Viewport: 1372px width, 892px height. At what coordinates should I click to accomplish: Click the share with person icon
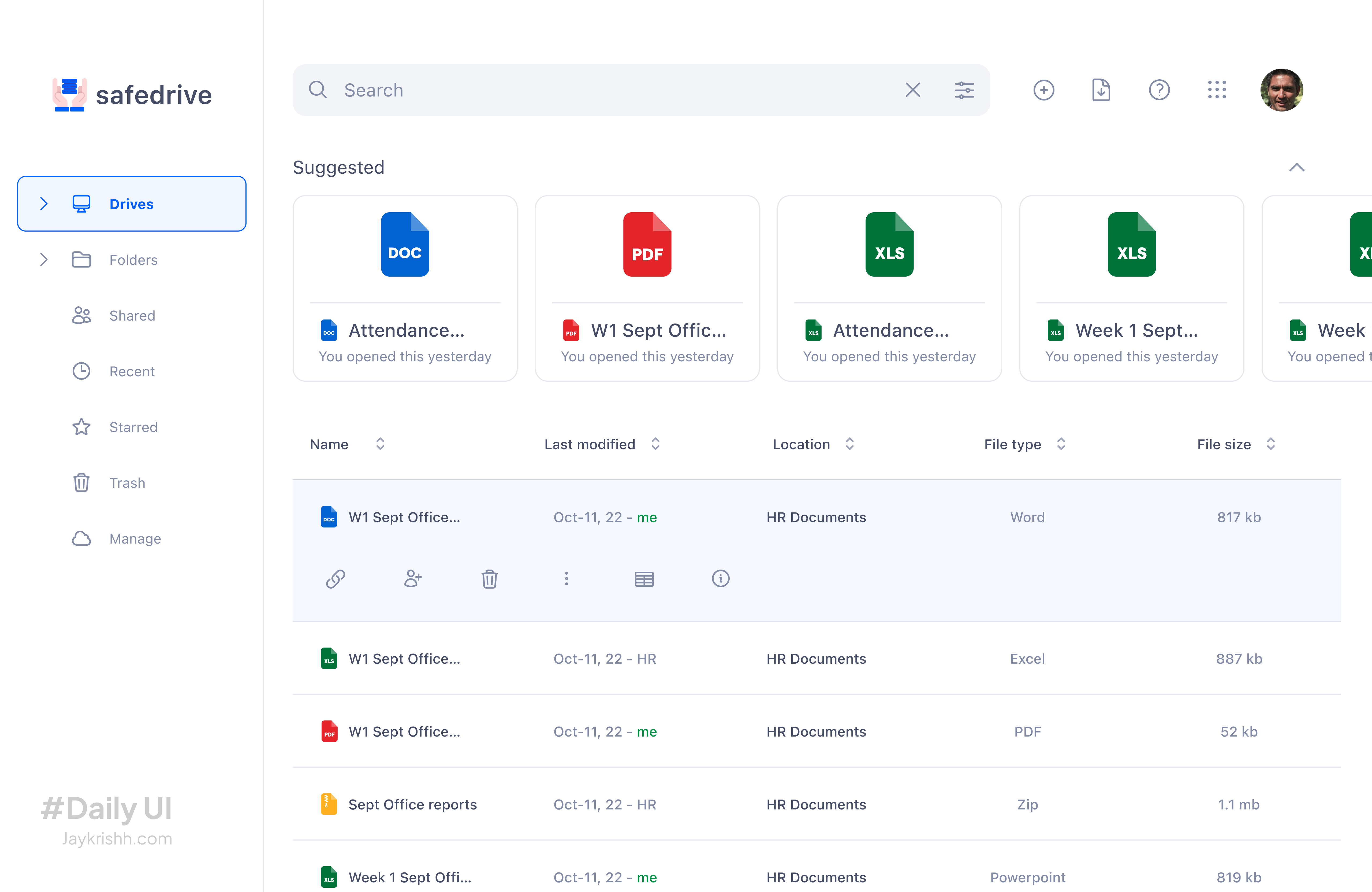[x=413, y=579]
